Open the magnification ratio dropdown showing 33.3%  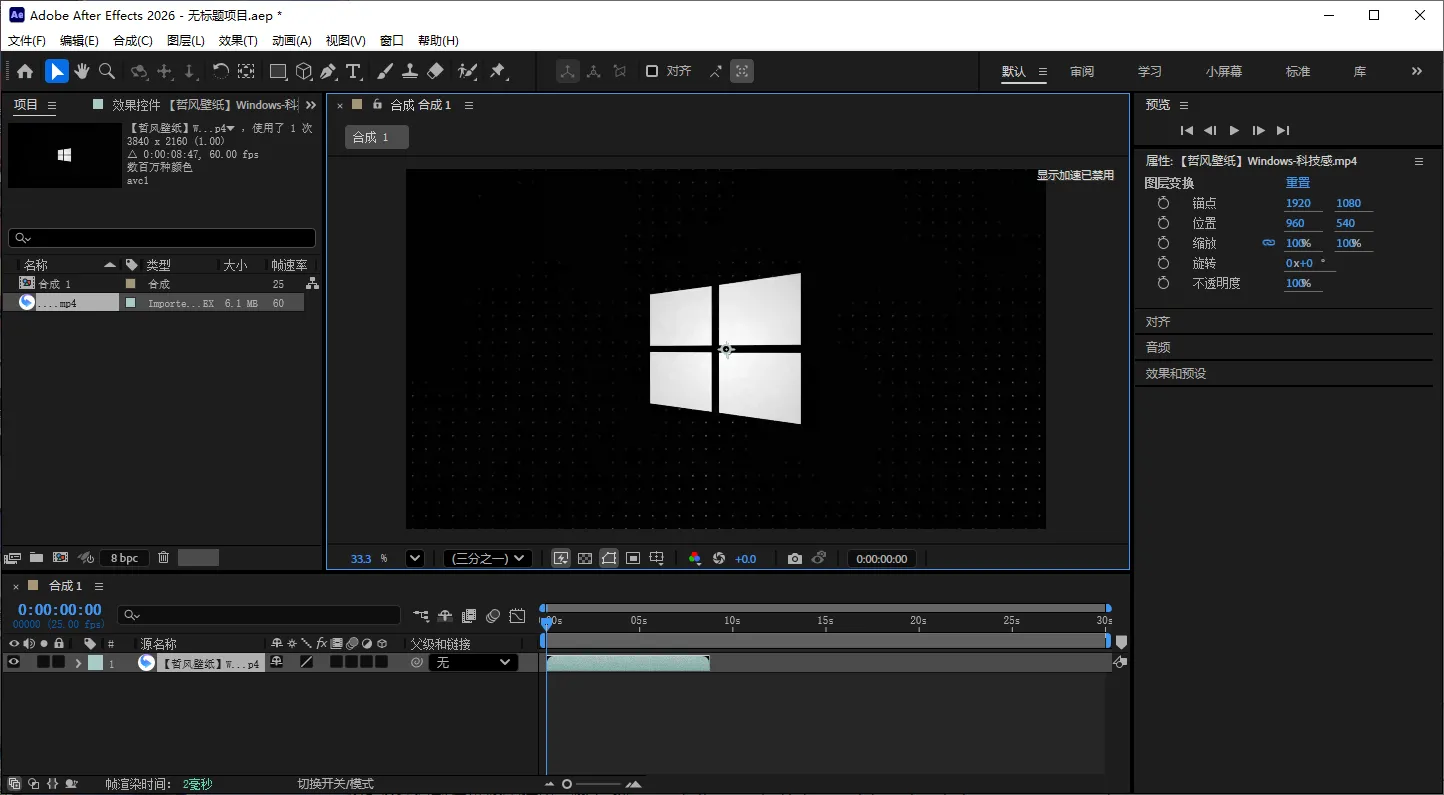click(414, 558)
